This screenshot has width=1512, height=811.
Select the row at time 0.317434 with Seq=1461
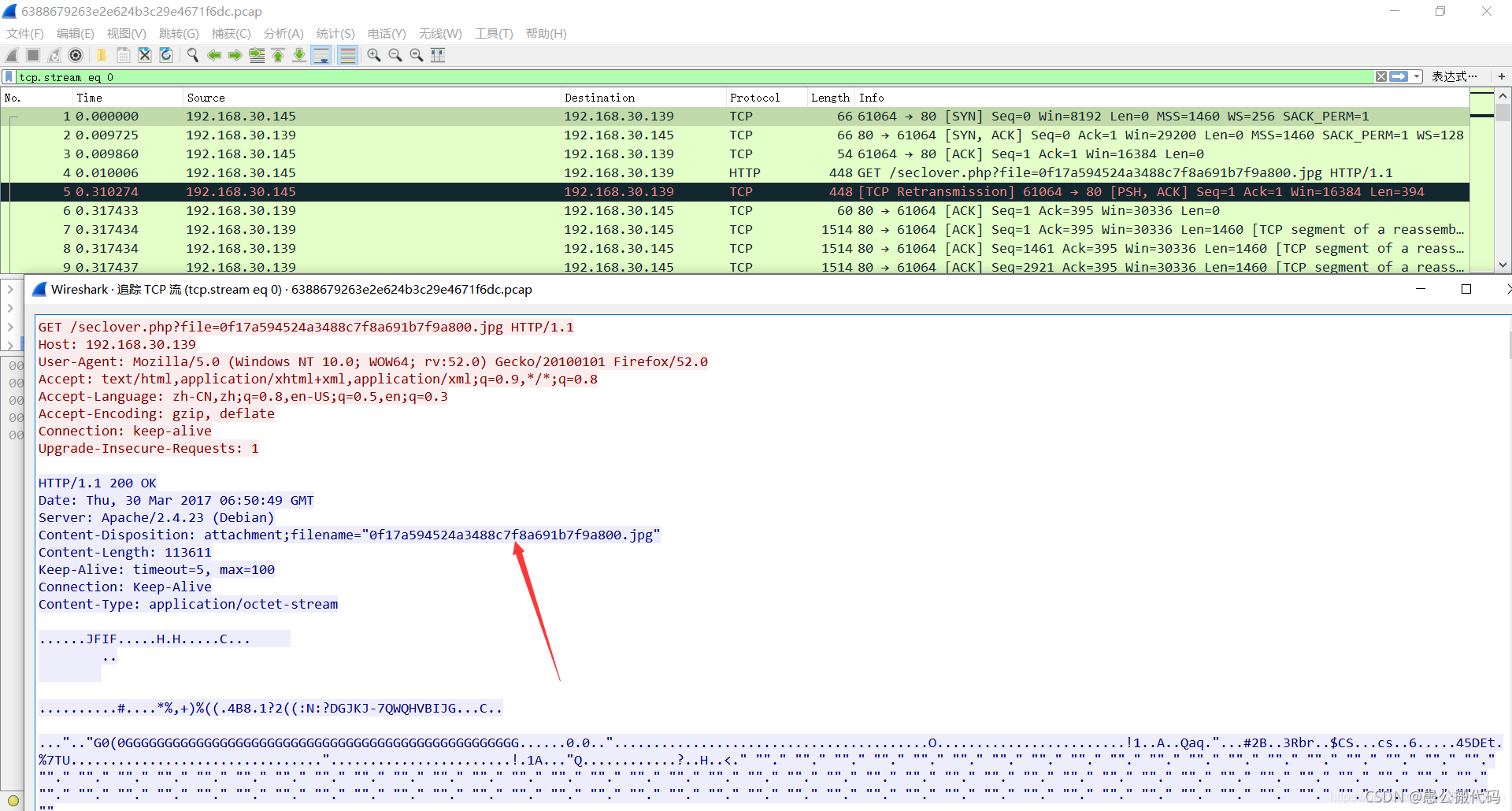pos(735,249)
